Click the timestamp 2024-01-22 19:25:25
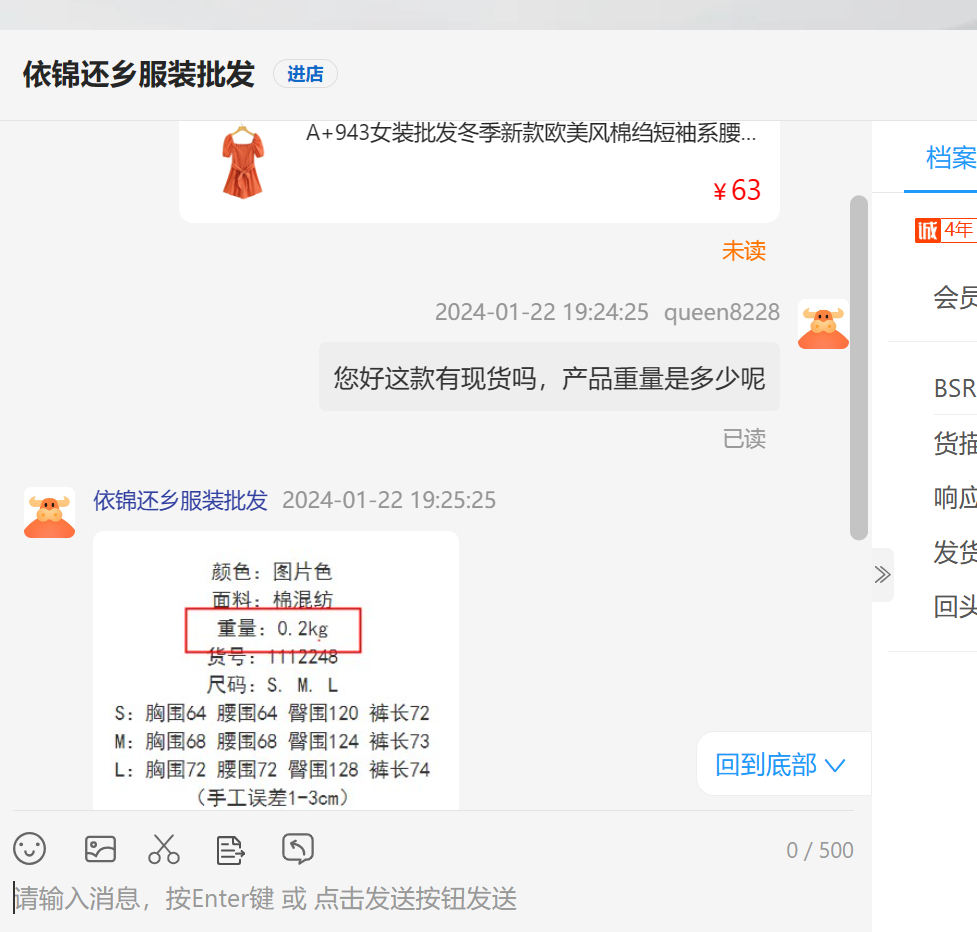 (389, 500)
